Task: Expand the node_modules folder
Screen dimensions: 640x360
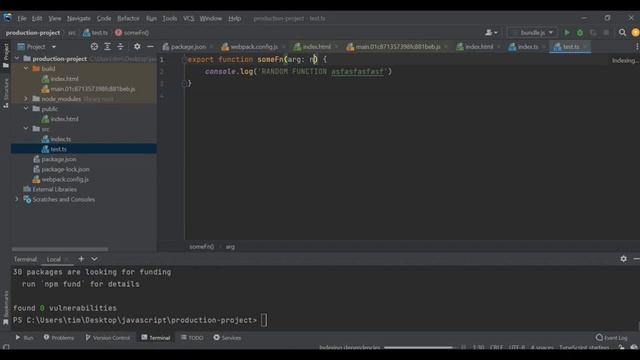Action: tap(26, 99)
